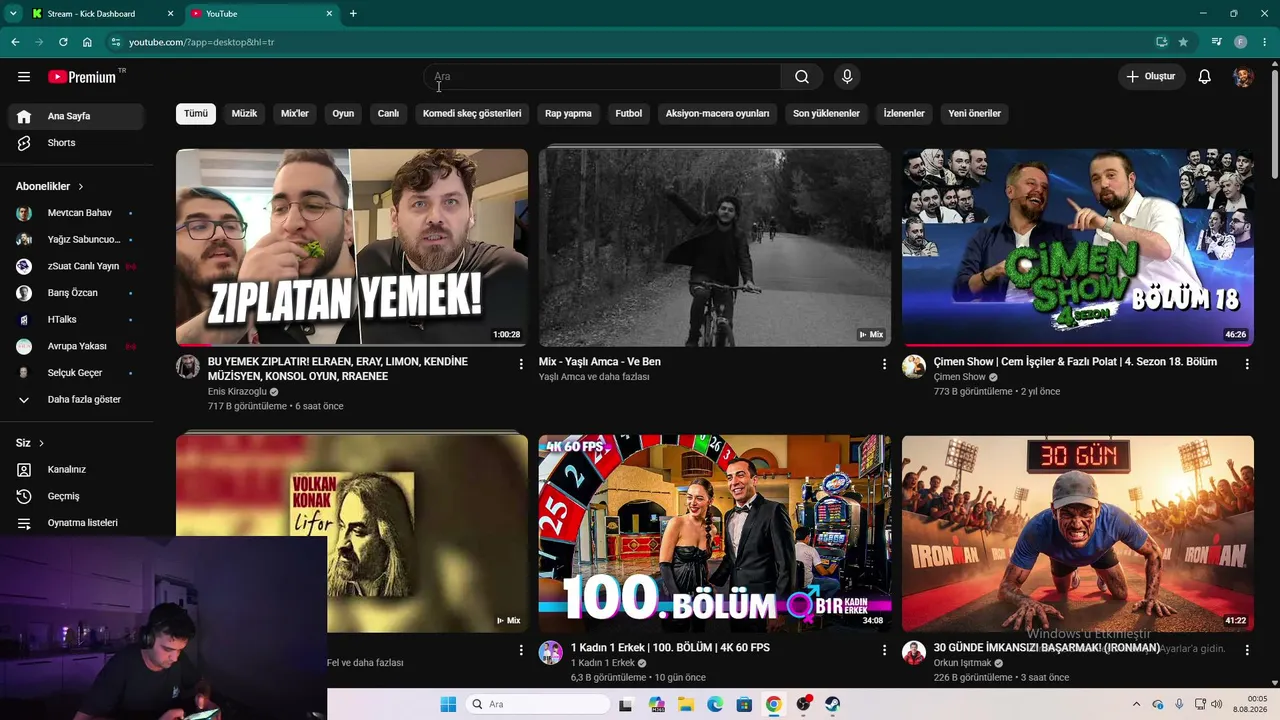The image size is (1280, 720).
Task: Open more options for Mix - Yaşlı Amca
Action: pos(884,364)
